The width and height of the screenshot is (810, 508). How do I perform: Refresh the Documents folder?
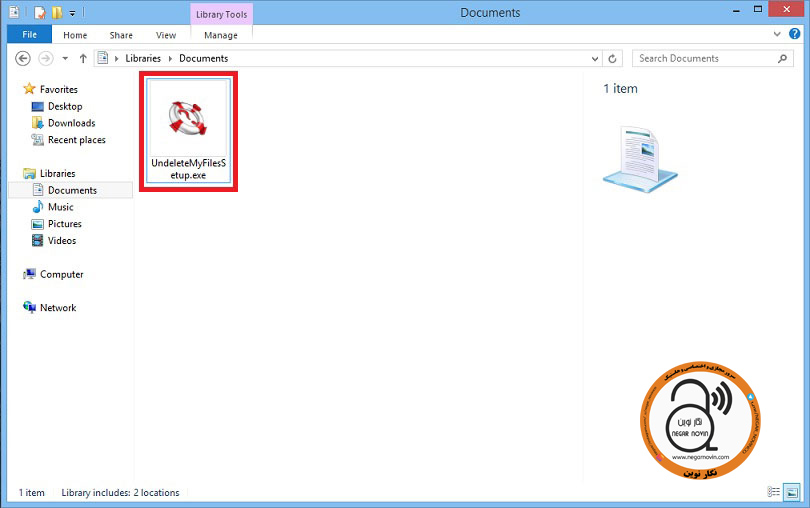click(612, 58)
